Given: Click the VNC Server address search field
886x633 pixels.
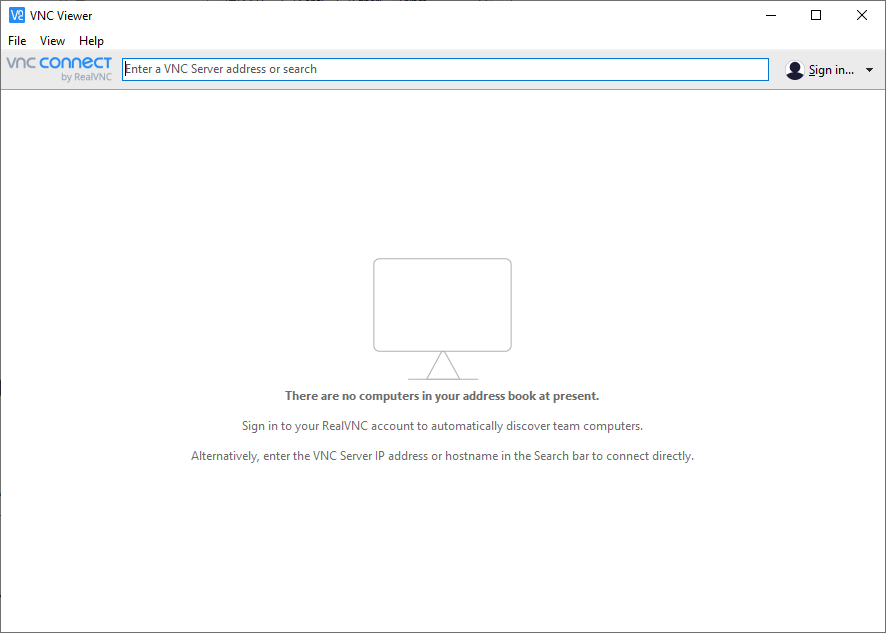Looking at the screenshot, I should (x=445, y=69).
